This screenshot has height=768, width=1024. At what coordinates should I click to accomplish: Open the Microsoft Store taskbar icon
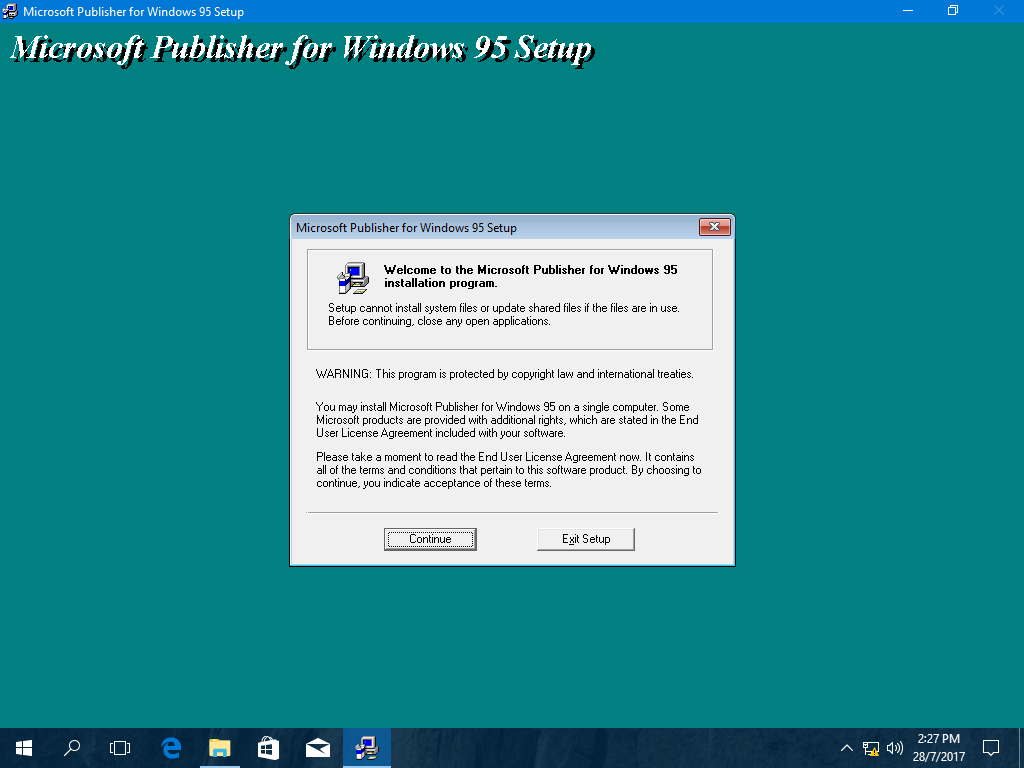(268, 748)
